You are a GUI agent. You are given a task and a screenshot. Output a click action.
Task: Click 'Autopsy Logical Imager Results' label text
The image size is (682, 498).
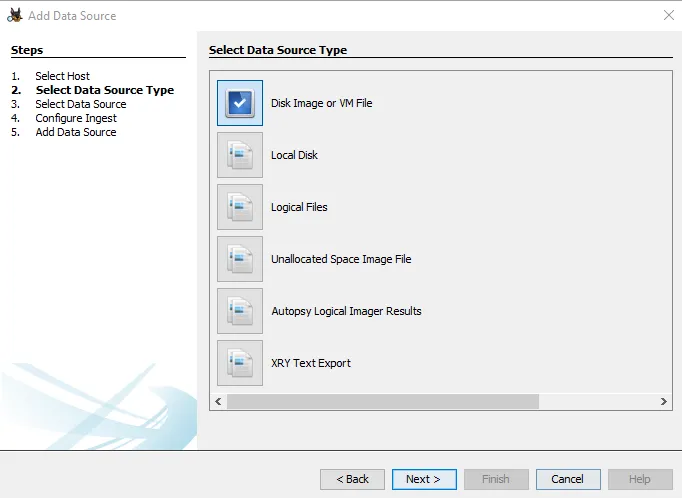(346, 311)
